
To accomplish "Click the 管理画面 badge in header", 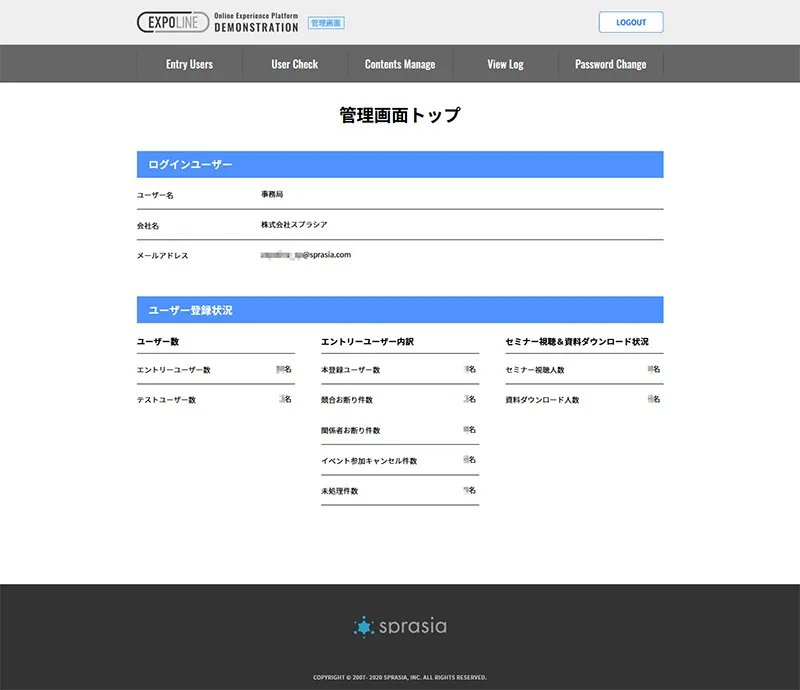I will (326, 23).
